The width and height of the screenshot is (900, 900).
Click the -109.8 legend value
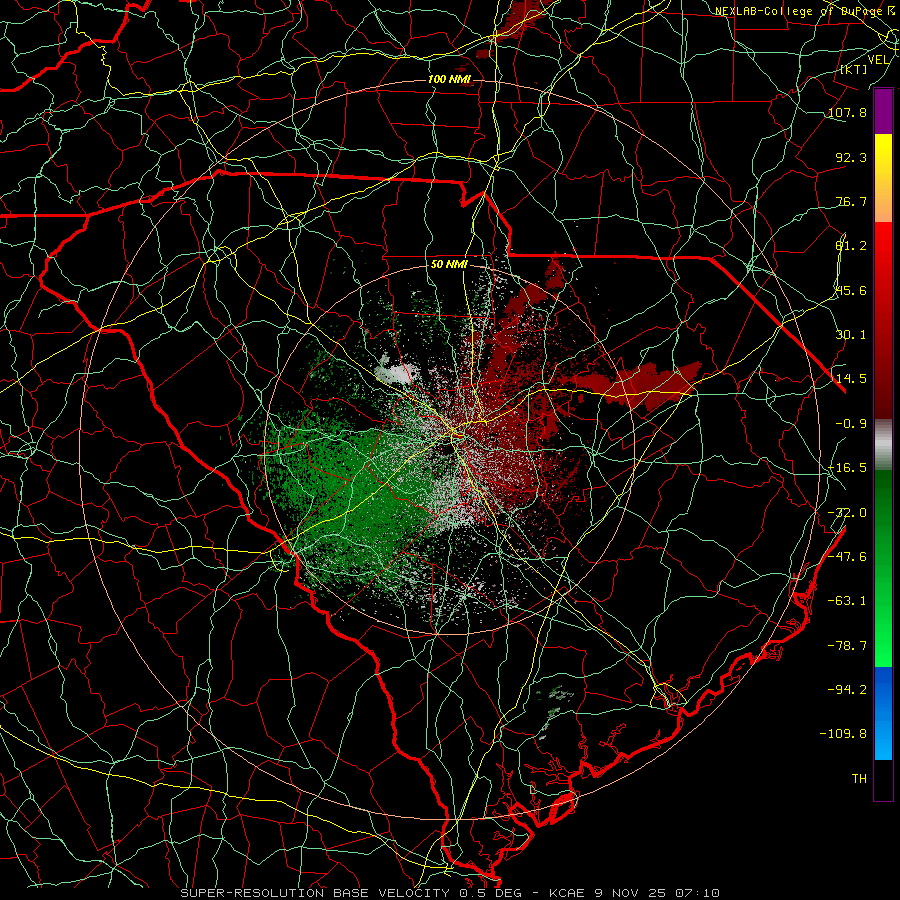(844, 734)
